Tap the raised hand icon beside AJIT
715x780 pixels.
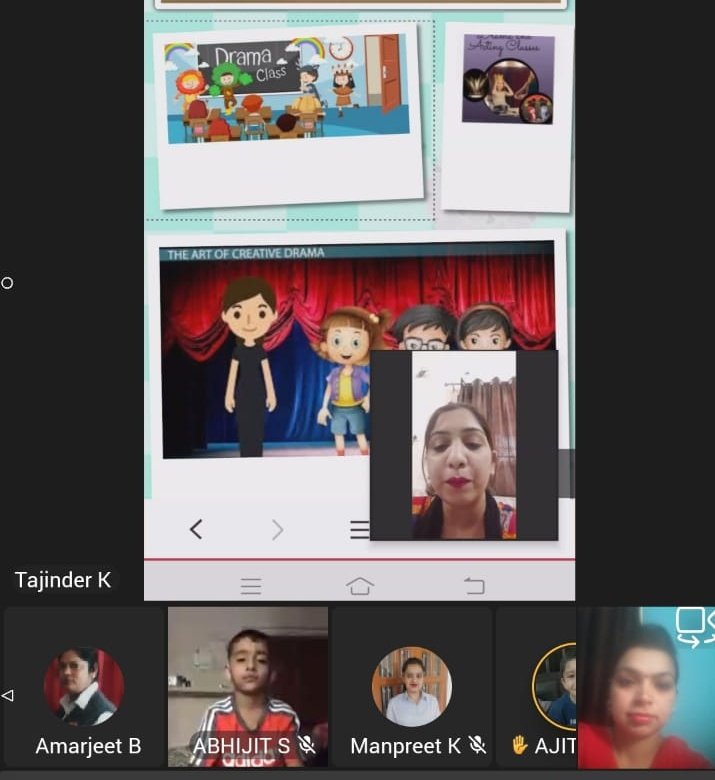(519, 745)
